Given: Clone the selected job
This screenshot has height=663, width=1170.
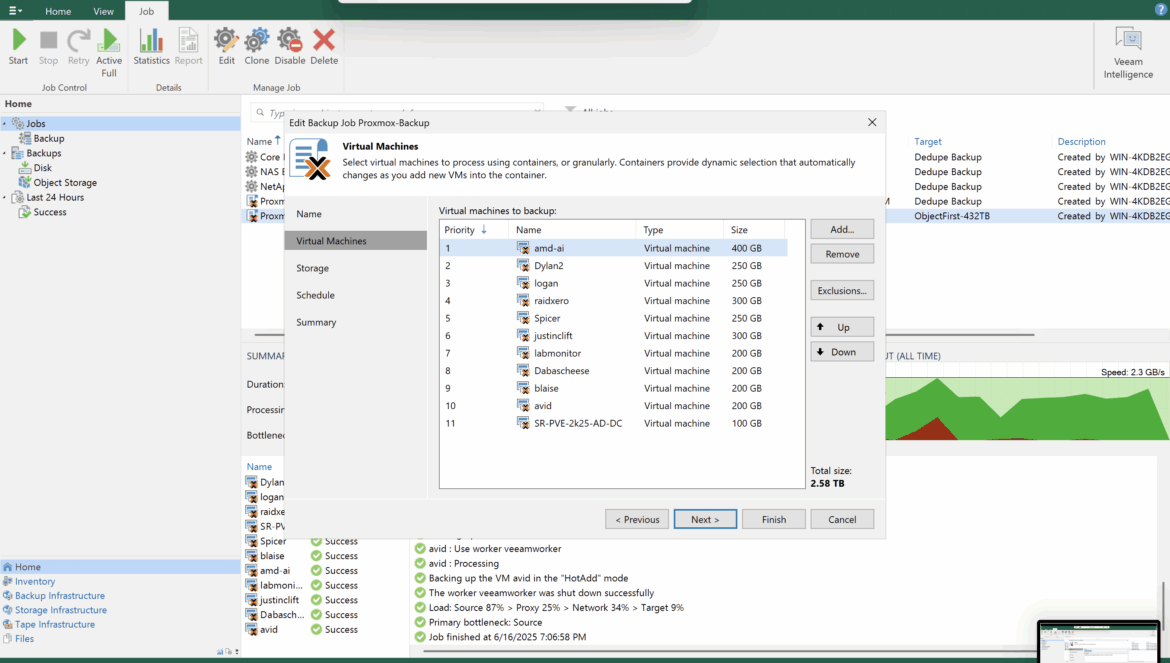Looking at the screenshot, I should click(257, 46).
